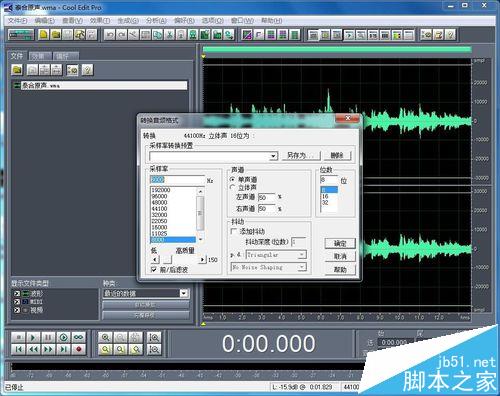Open a file via main toolbar folder icon
This screenshot has height=396, width=500.
click(x=56, y=34)
